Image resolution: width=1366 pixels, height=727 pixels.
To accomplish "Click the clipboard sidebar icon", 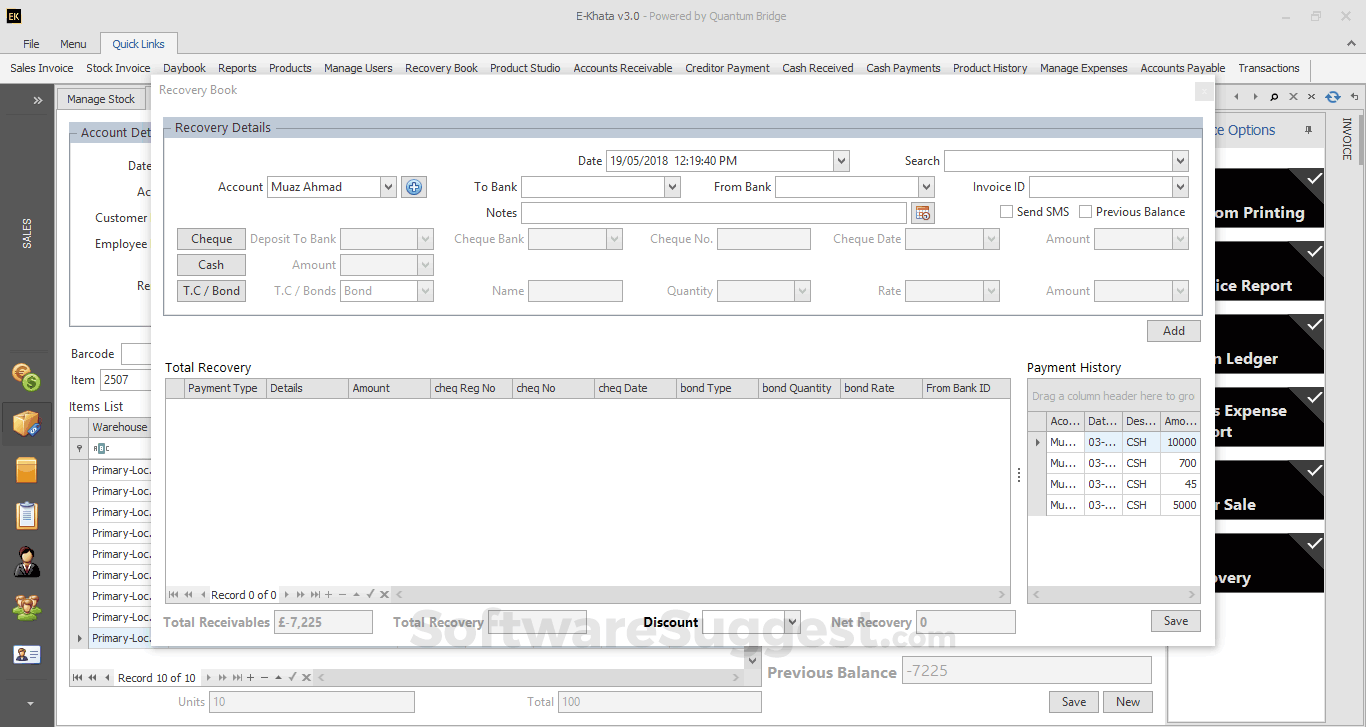I will pos(26,515).
